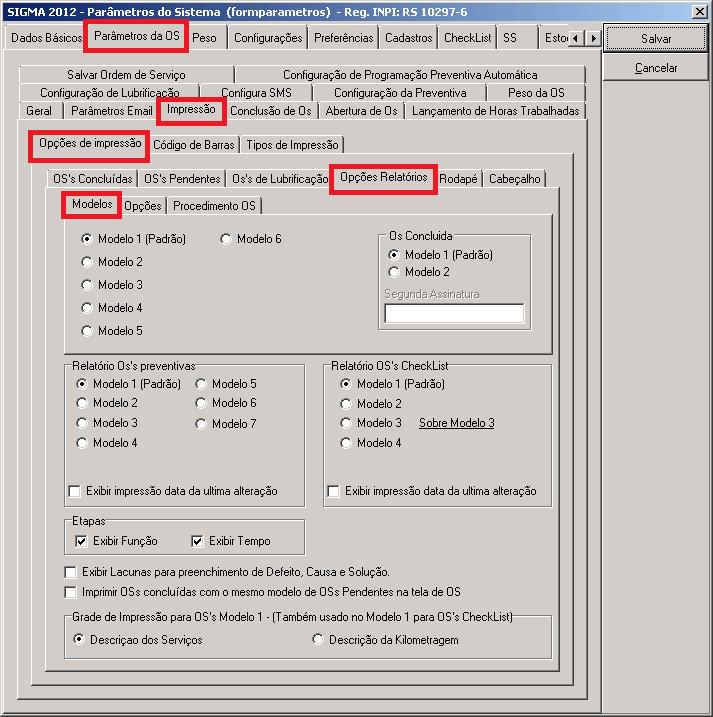Open the OS's Concluídas tab

tap(92, 179)
